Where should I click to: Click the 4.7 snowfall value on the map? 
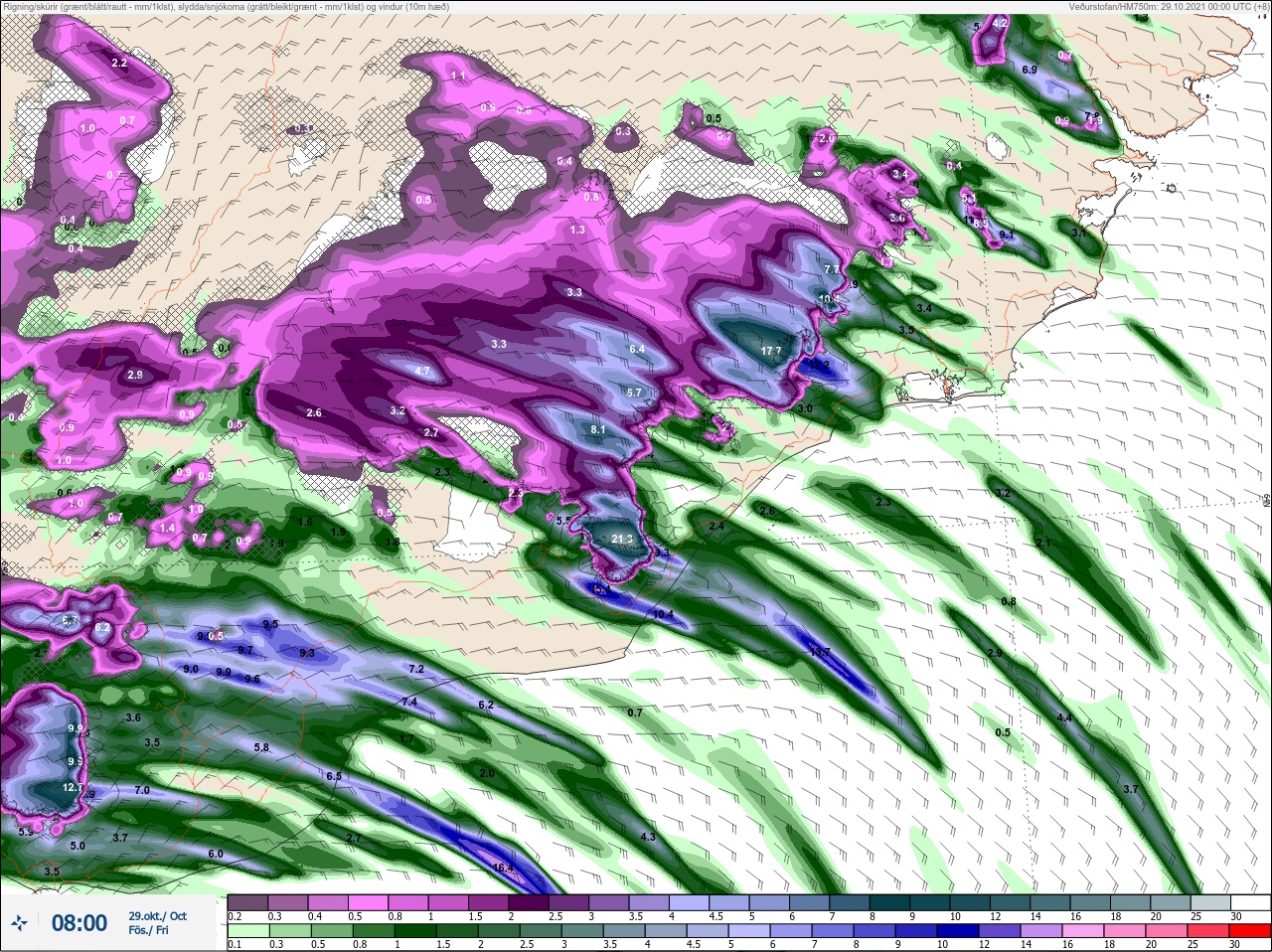tap(422, 371)
